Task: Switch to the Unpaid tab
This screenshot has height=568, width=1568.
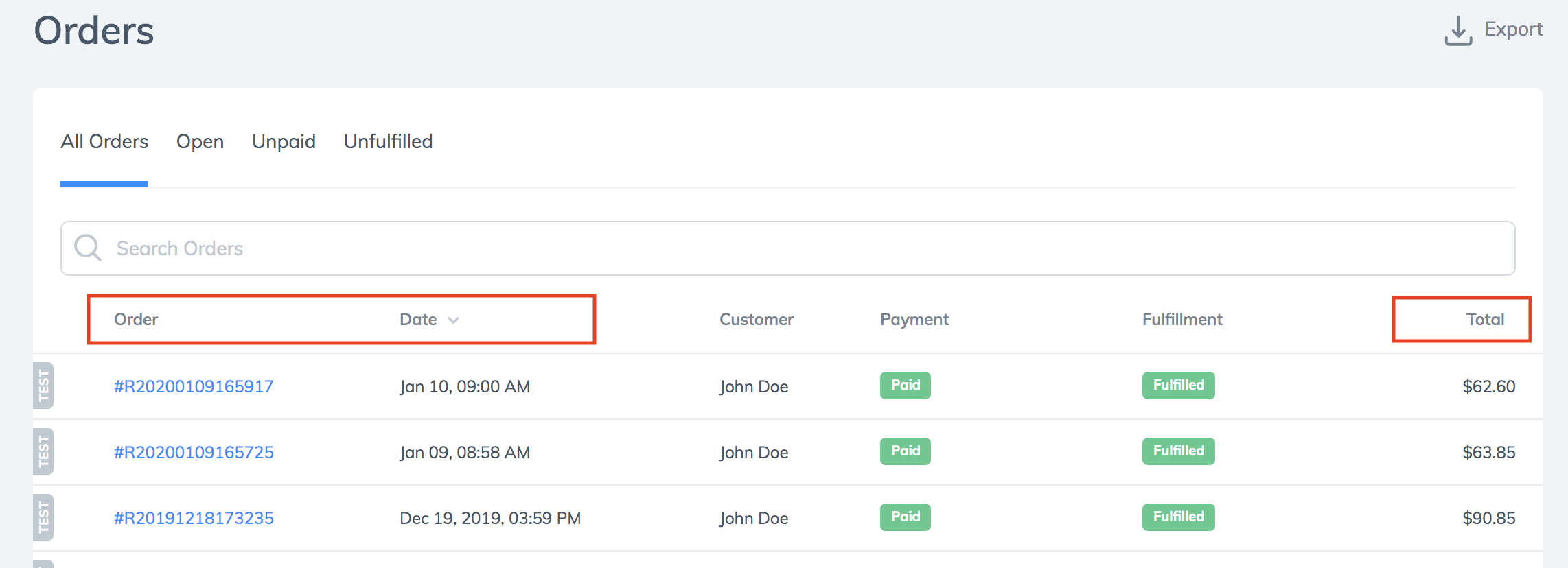Action: 284,142
